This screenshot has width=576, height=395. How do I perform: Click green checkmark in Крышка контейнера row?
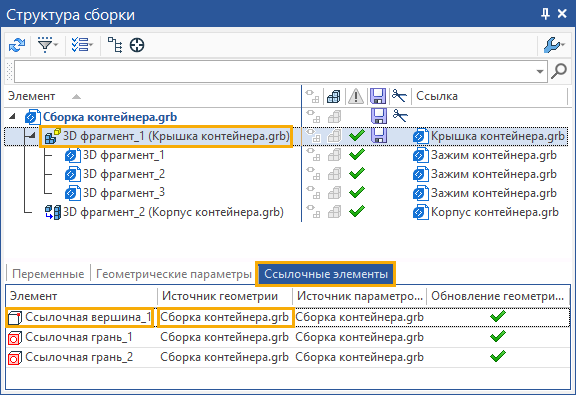(357, 136)
